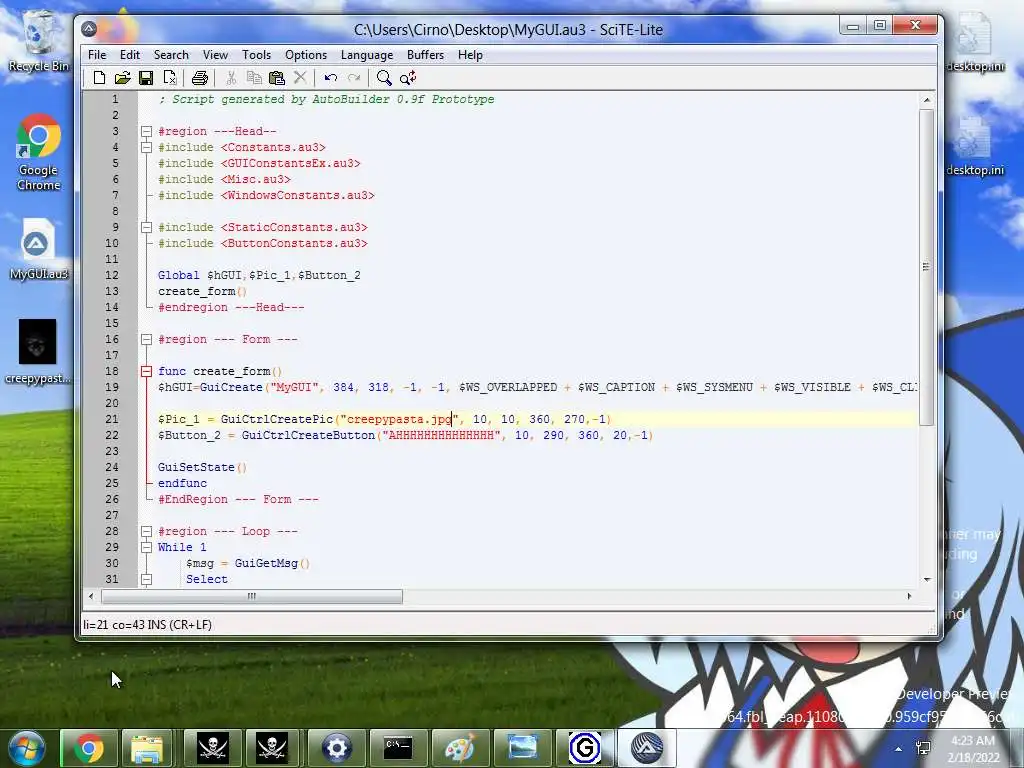Click the line 21 number in margin

click(112, 419)
